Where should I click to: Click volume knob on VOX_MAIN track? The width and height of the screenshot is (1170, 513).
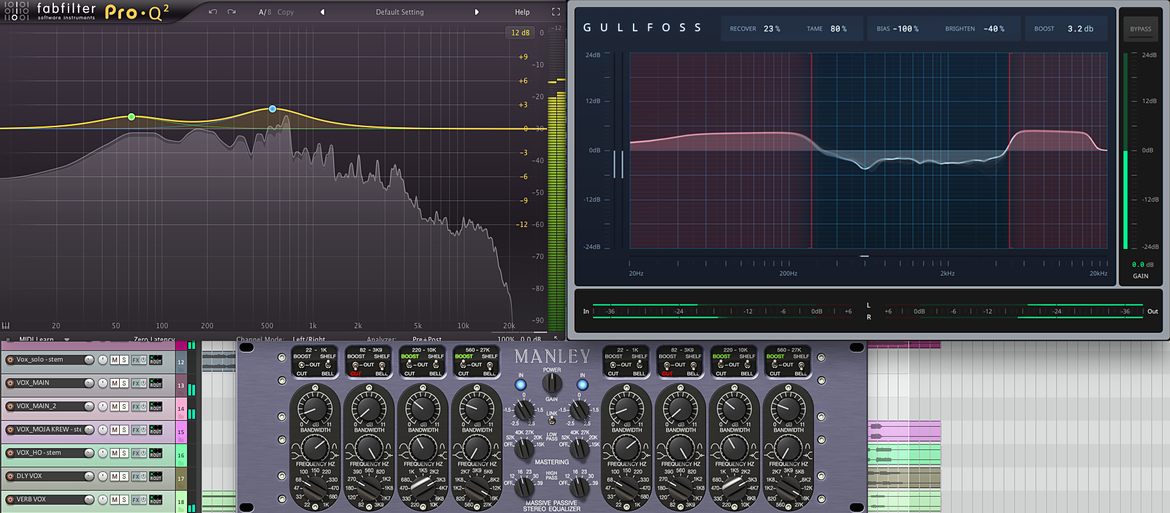[x=89, y=383]
